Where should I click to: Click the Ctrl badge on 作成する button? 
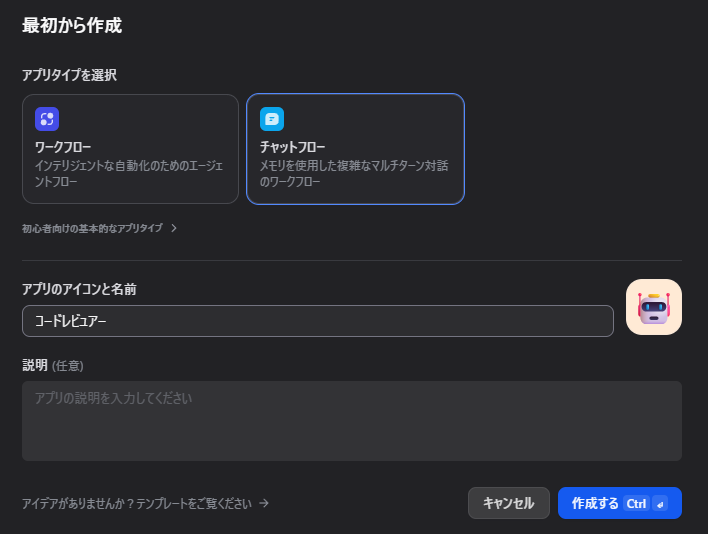(636, 504)
